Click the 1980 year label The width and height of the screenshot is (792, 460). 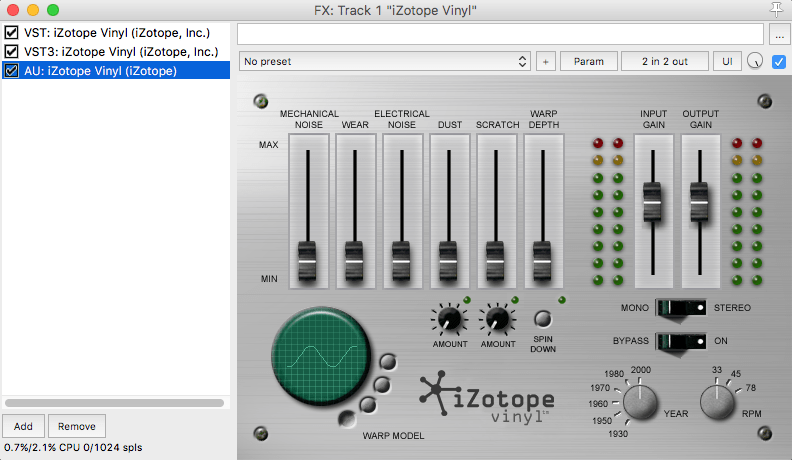(x=614, y=374)
